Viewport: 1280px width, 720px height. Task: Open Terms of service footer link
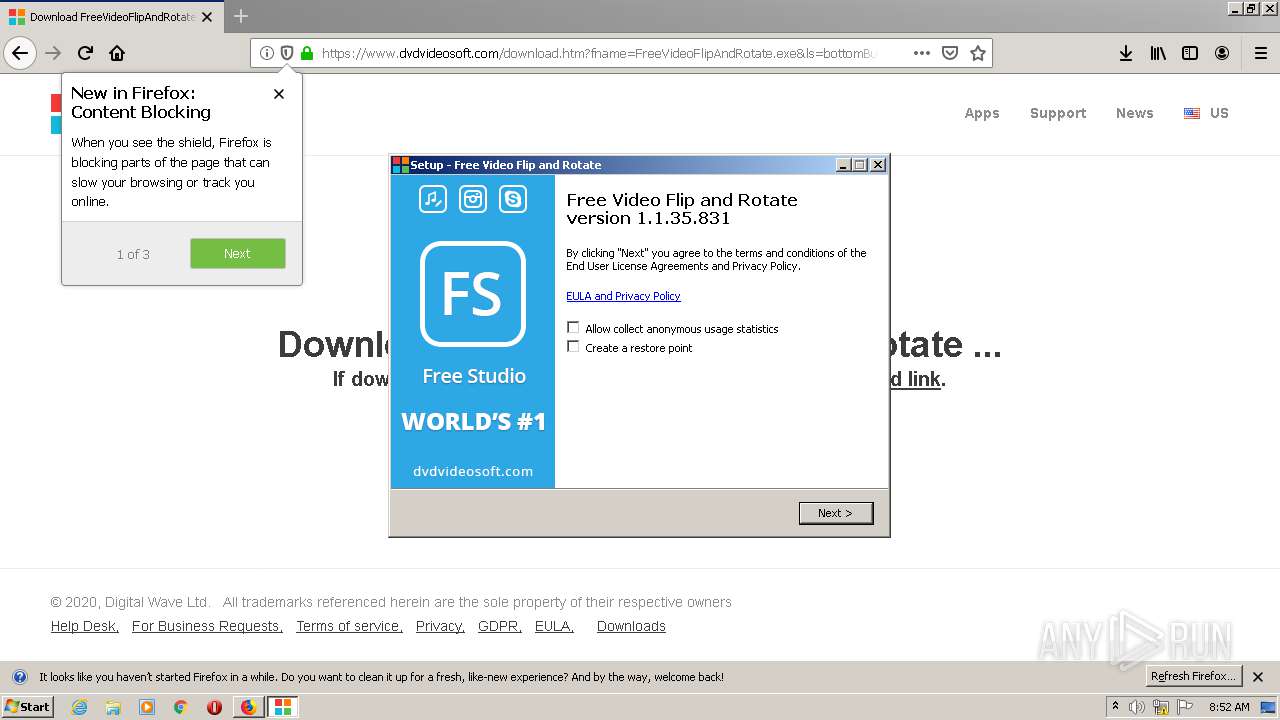pyautogui.click(x=349, y=626)
